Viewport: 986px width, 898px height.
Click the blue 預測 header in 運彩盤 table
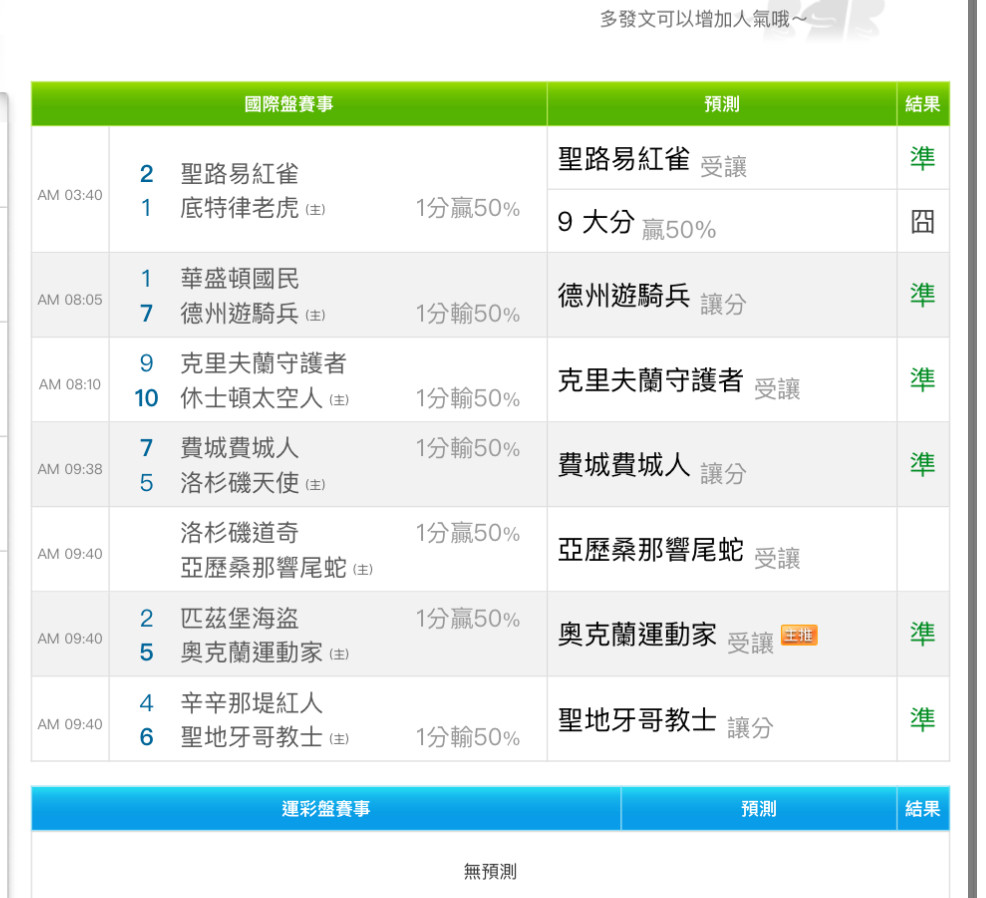[759, 809]
